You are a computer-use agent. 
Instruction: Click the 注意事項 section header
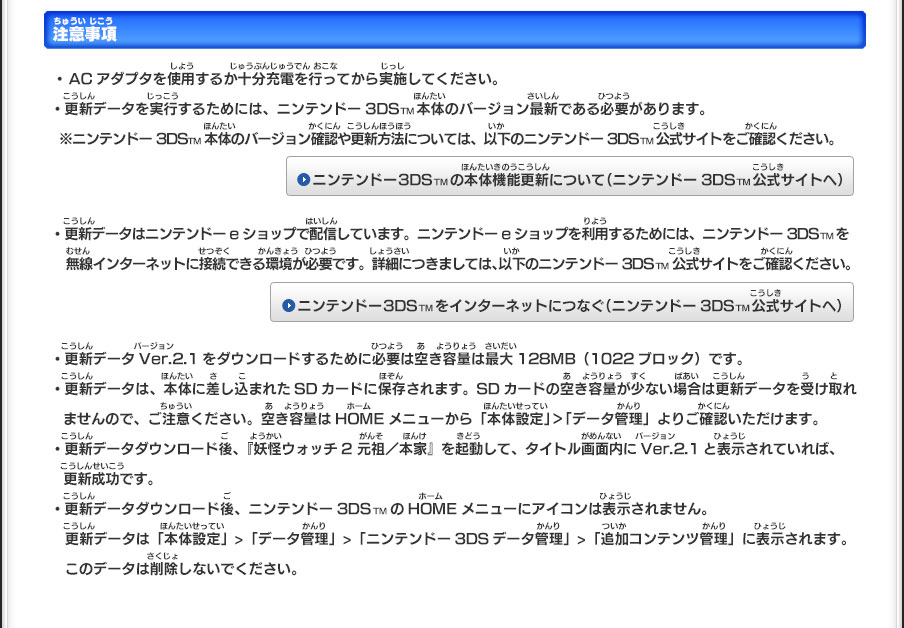click(x=454, y=30)
